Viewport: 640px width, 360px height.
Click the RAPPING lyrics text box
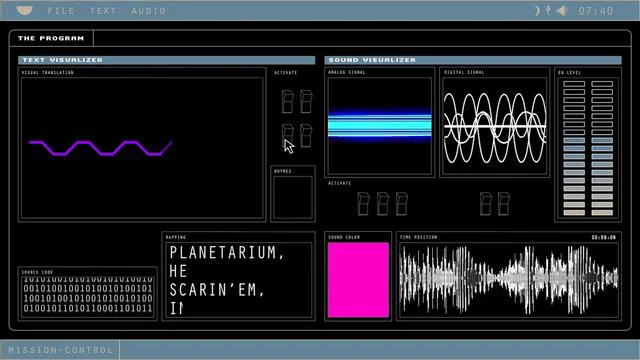point(239,280)
